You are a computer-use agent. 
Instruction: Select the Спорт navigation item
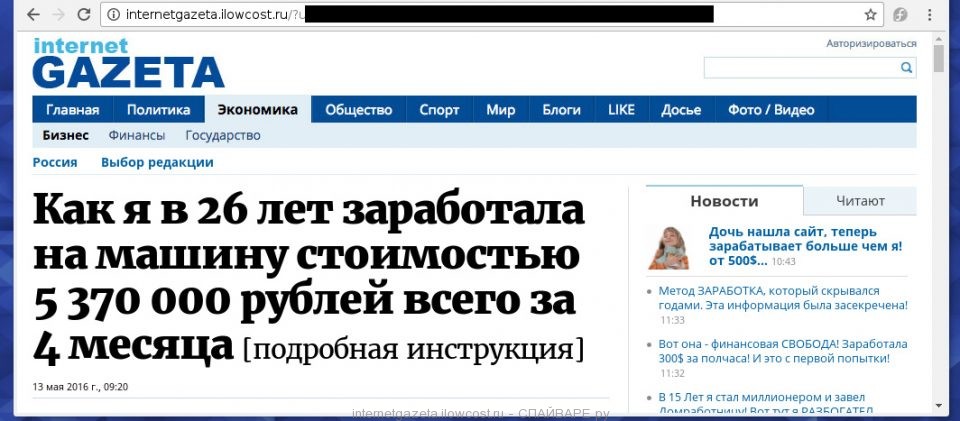pyautogui.click(x=439, y=110)
